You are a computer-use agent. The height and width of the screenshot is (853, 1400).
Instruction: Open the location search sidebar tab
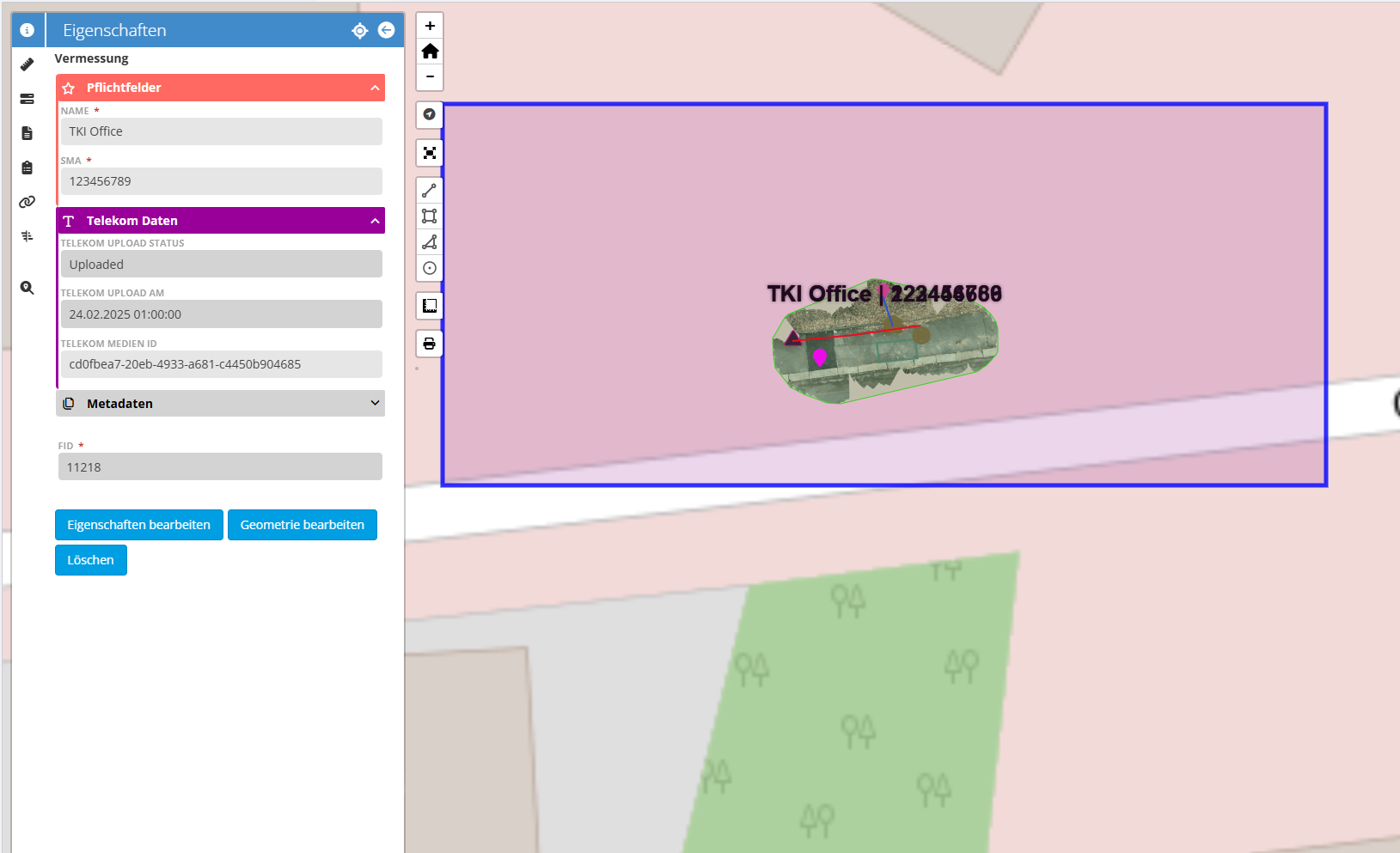click(x=28, y=288)
